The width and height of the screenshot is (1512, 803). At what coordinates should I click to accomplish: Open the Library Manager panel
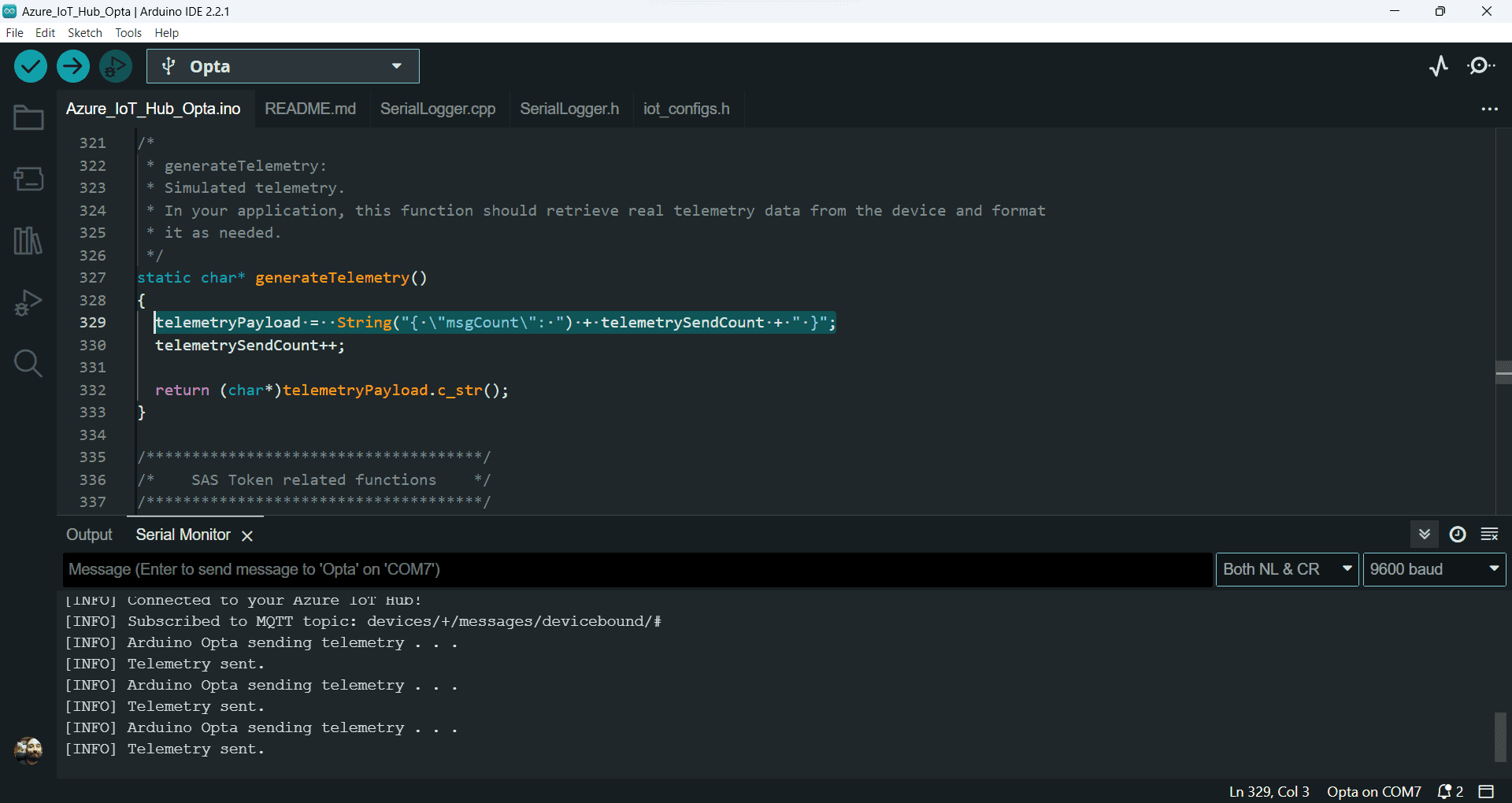click(28, 241)
